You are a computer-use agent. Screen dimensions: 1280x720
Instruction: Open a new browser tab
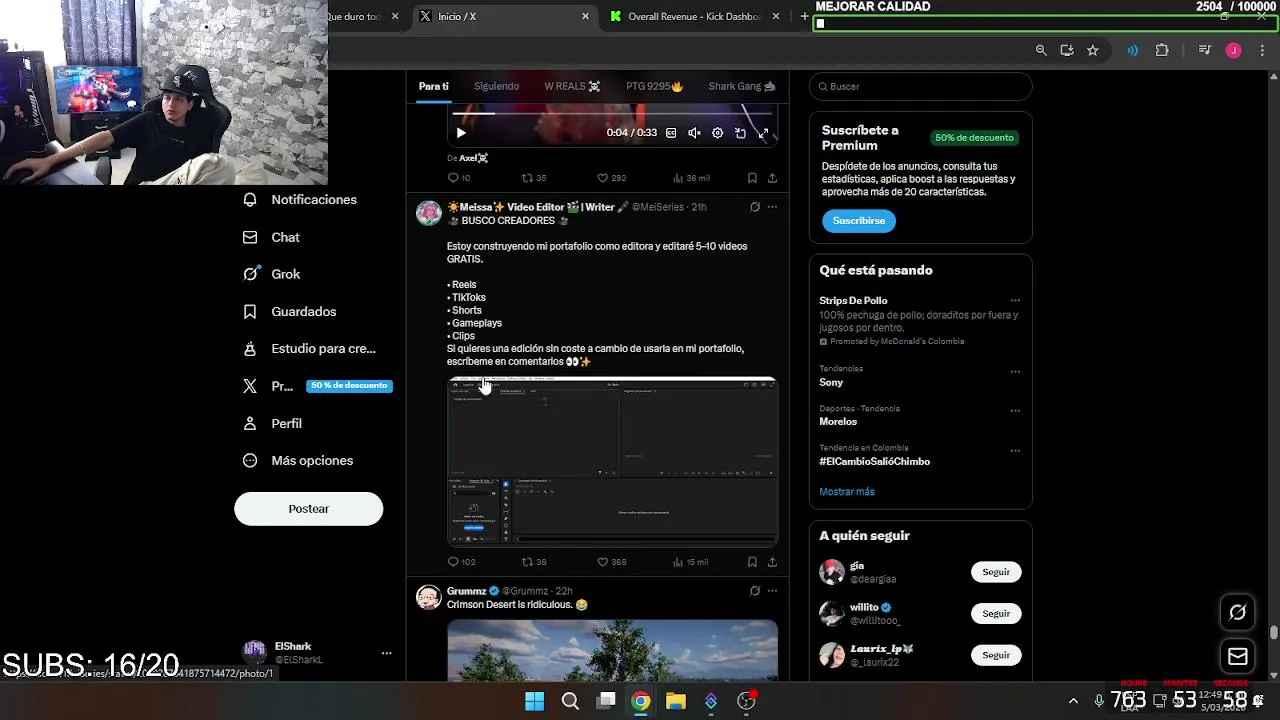pyautogui.click(x=804, y=16)
